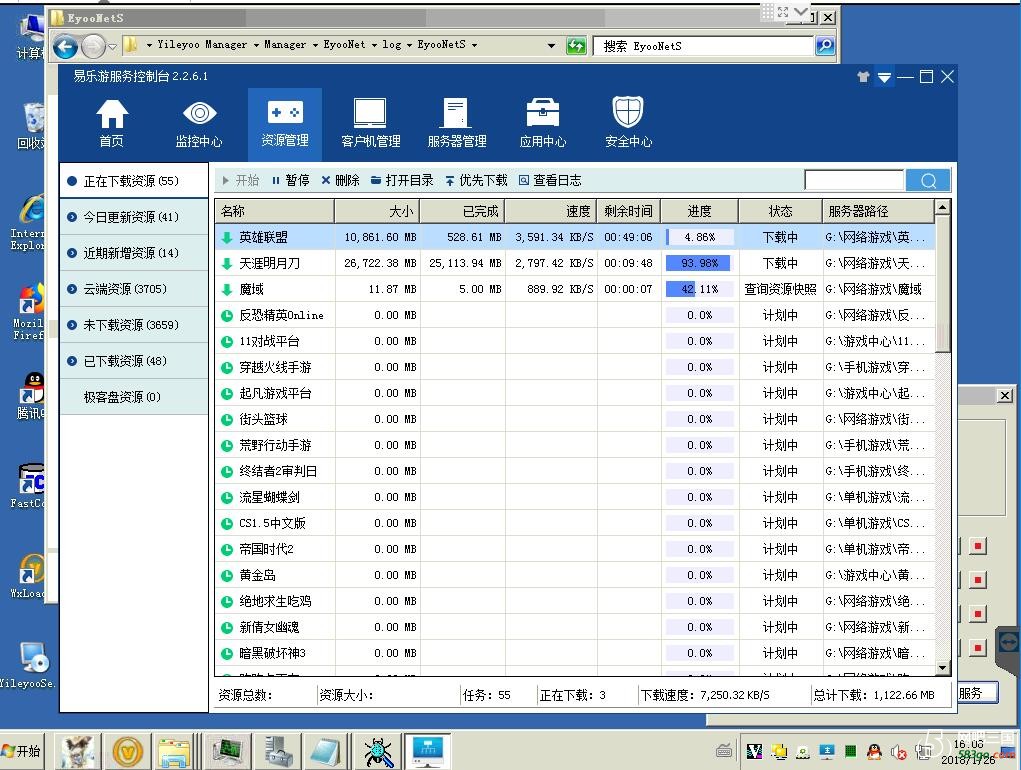Click the blue magnifier search button
1021x770 pixels.
pos(928,180)
